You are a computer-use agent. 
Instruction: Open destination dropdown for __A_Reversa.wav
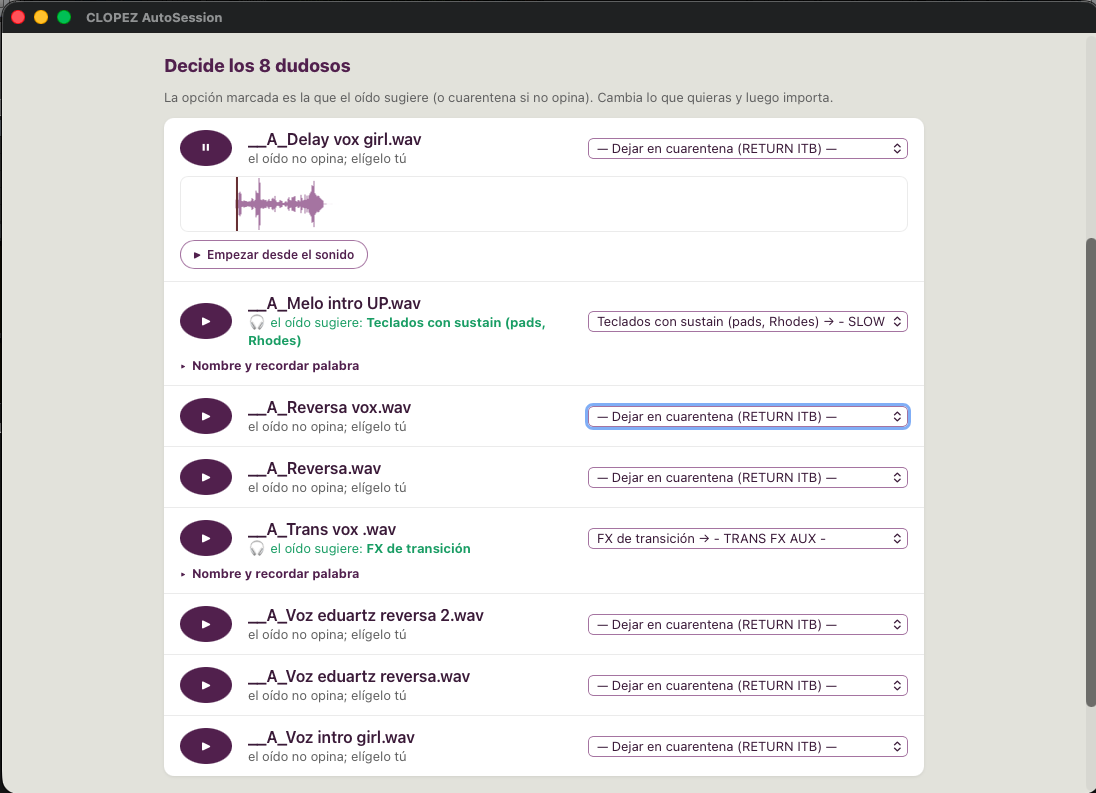click(747, 478)
